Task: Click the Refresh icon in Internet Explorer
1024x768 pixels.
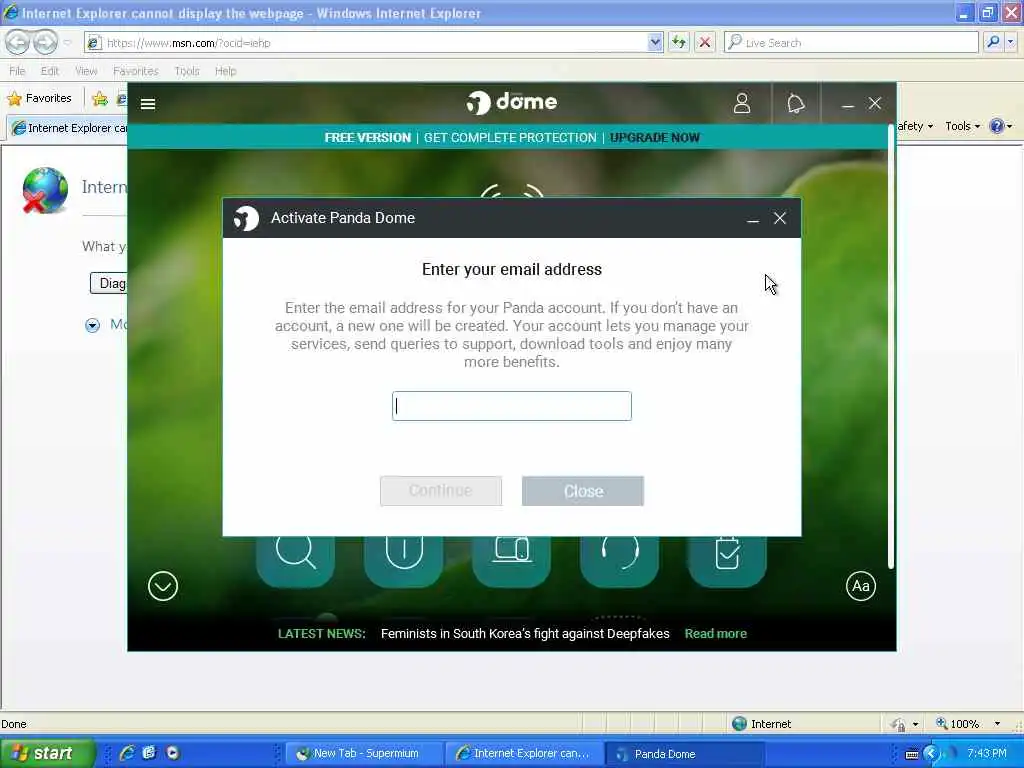Action: click(679, 42)
